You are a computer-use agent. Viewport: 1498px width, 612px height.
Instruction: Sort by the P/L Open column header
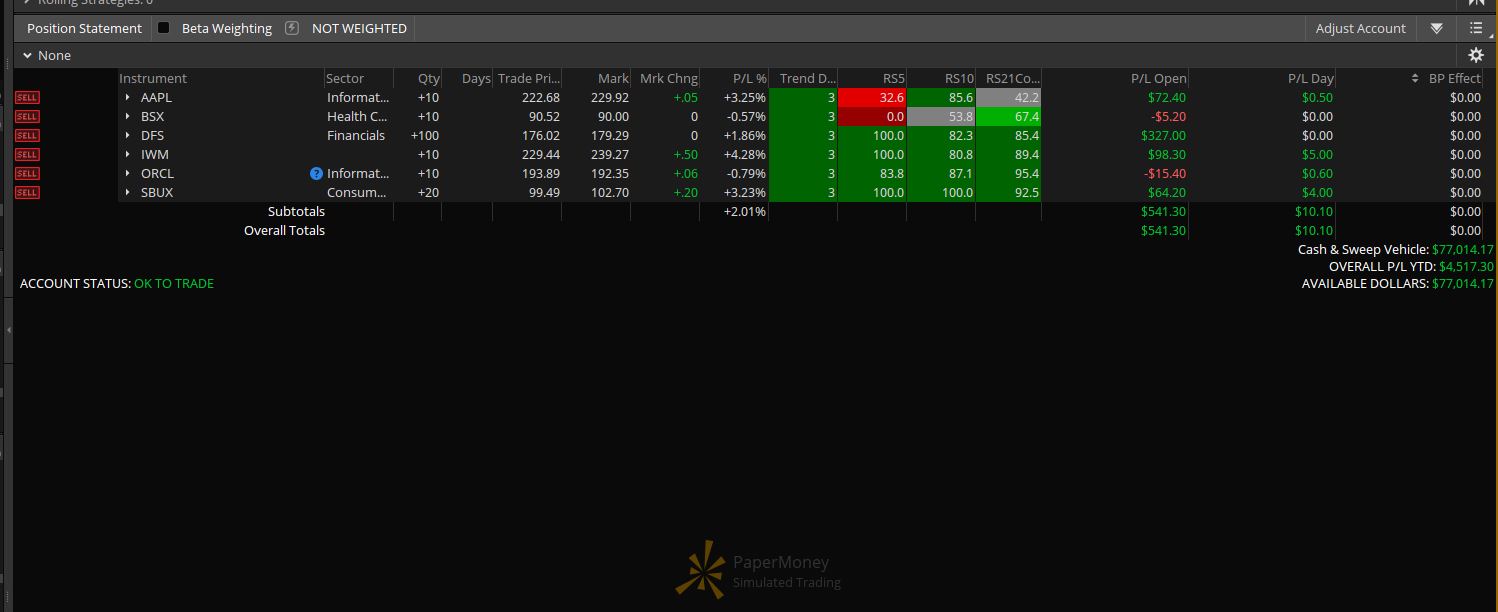pos(1158,79)
